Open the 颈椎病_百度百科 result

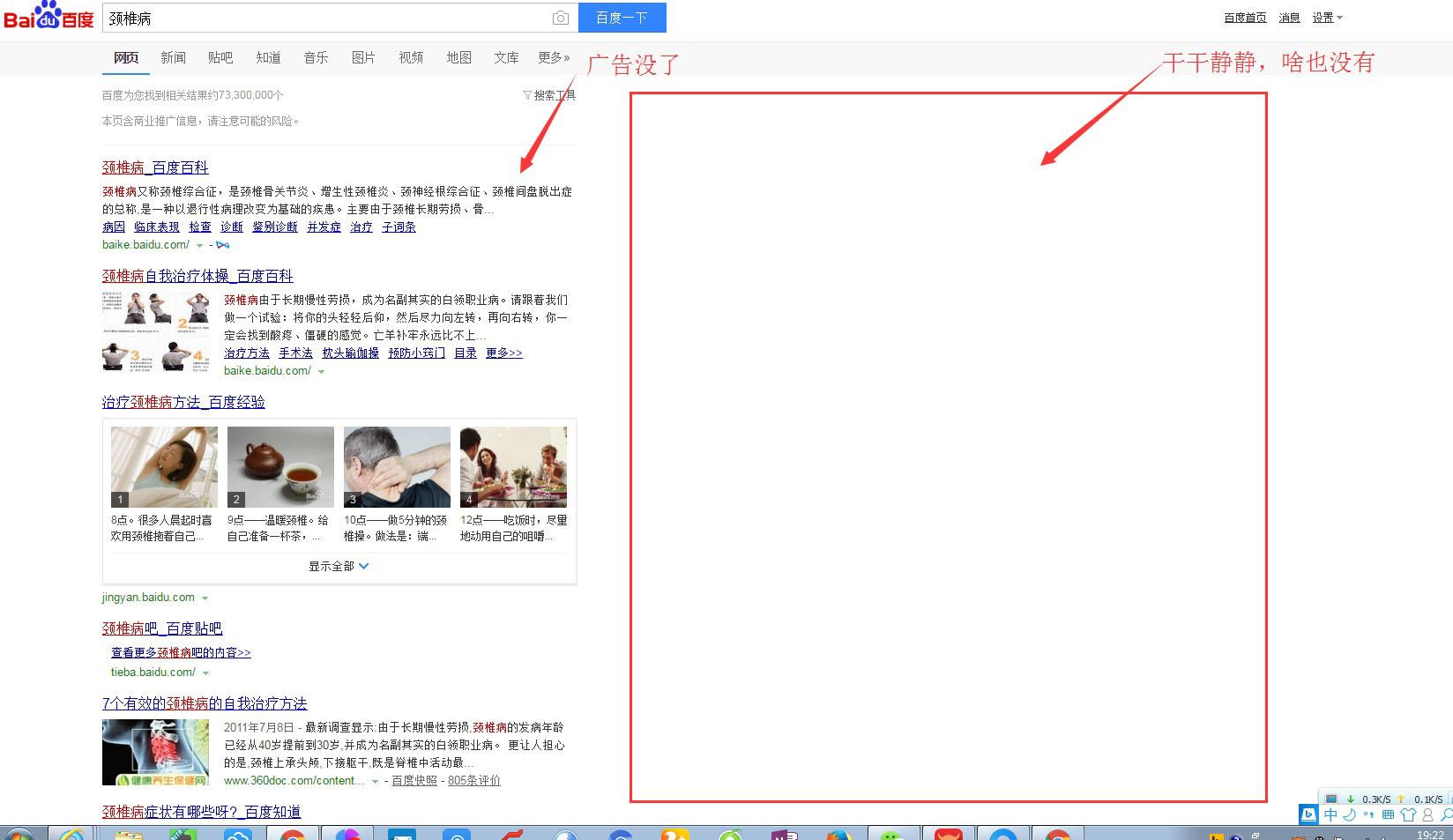tap(155, 167)
